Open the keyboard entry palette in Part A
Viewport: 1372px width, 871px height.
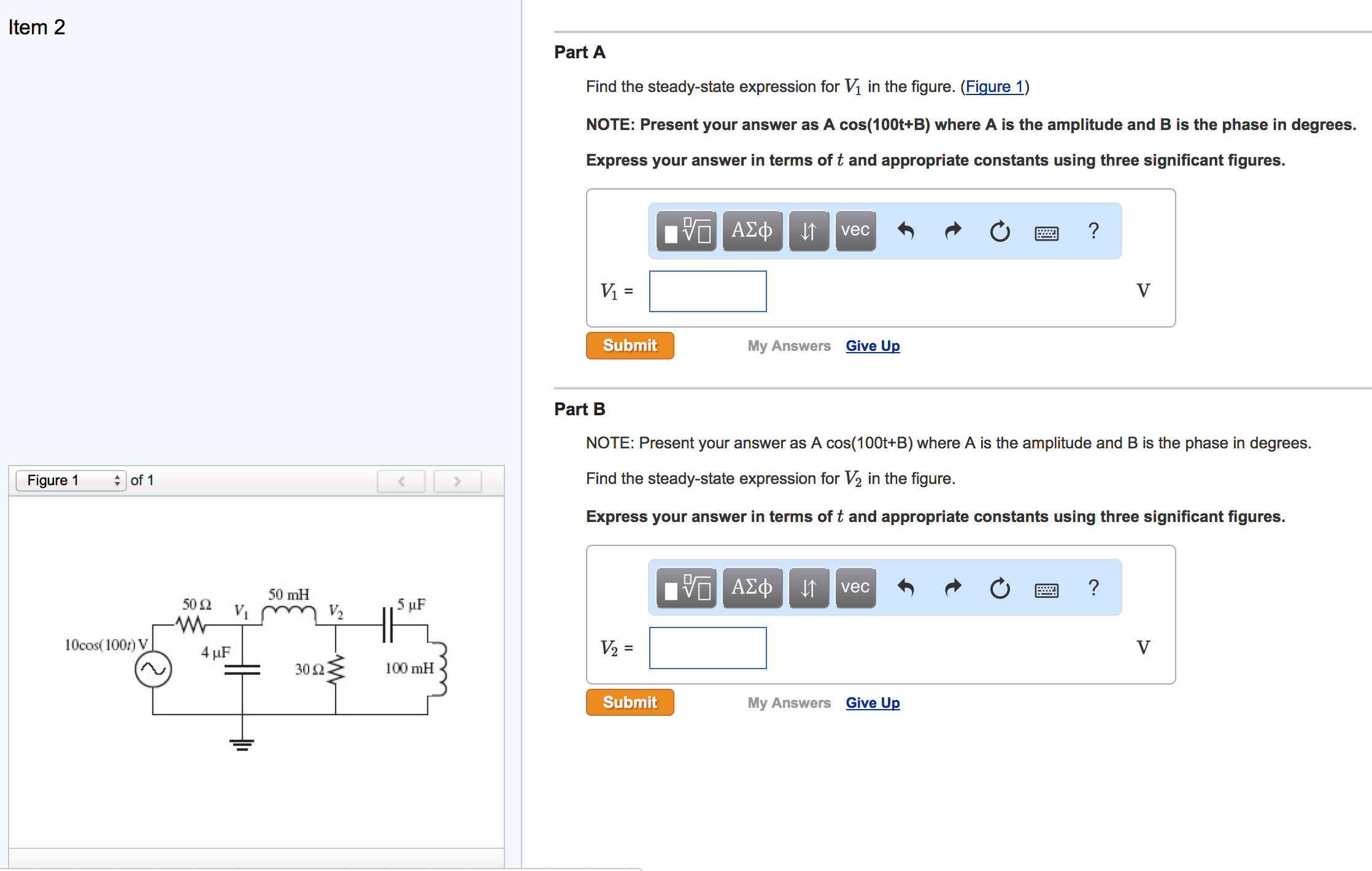click(x=1046, y=232)
